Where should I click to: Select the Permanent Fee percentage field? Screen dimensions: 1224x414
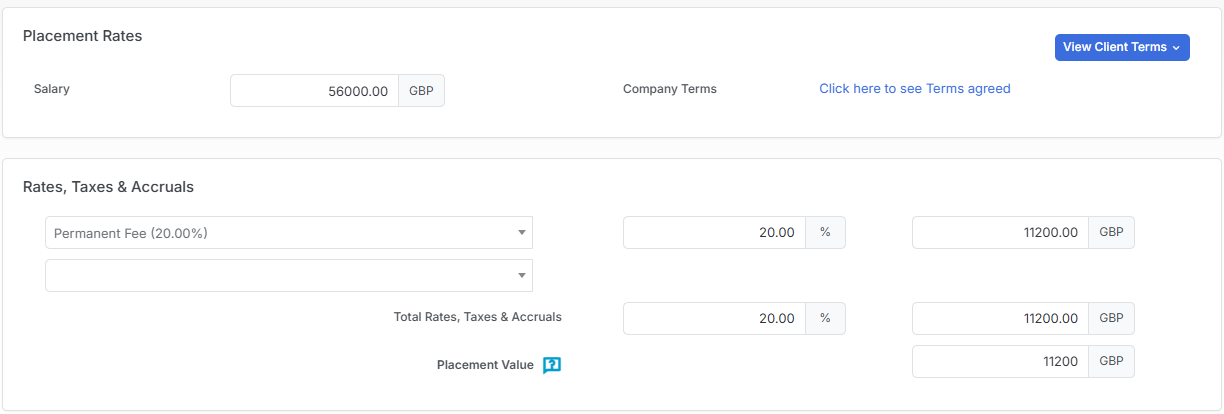point(714,233)
